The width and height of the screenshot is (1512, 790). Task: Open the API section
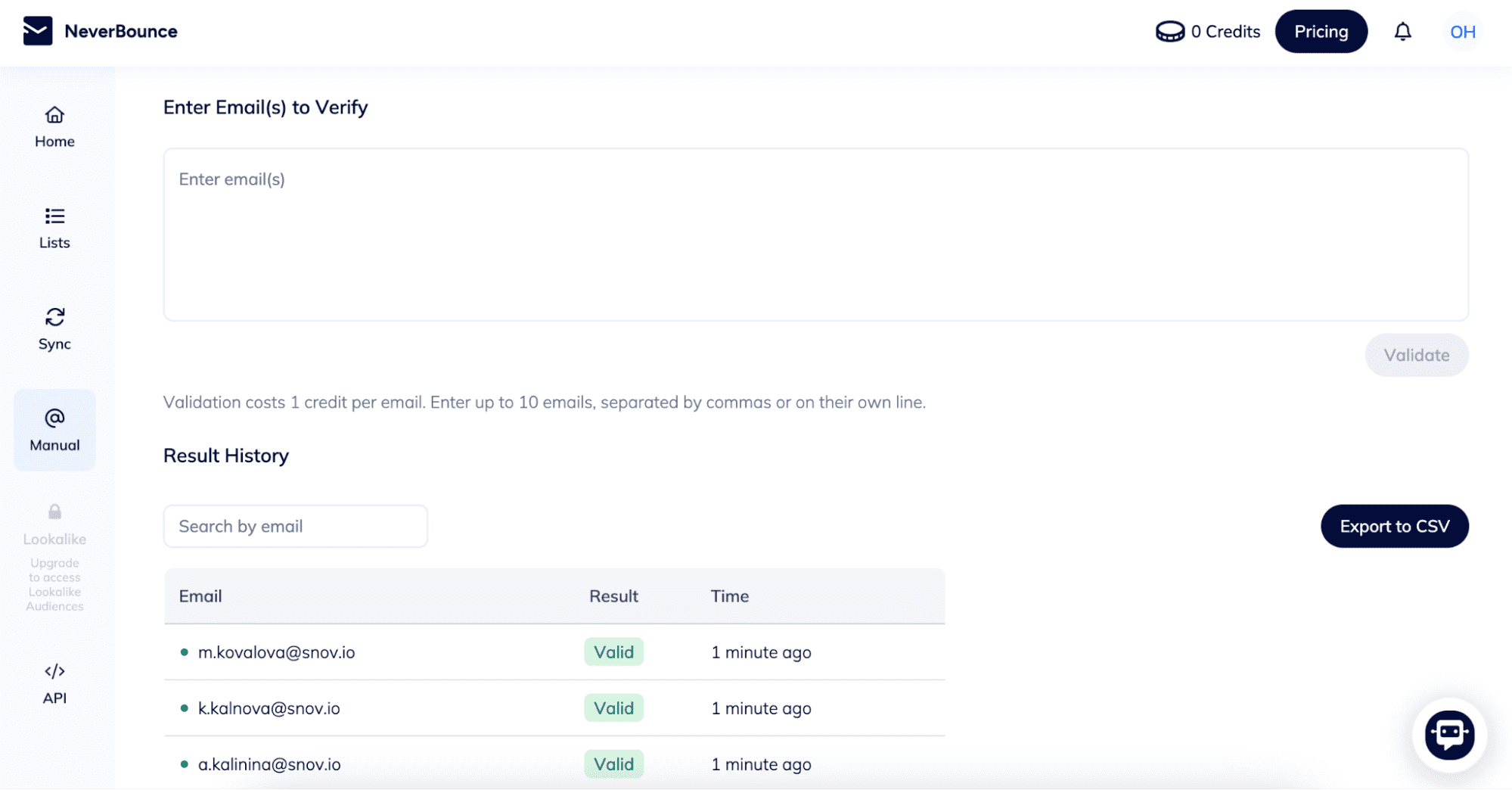point(54,683)
